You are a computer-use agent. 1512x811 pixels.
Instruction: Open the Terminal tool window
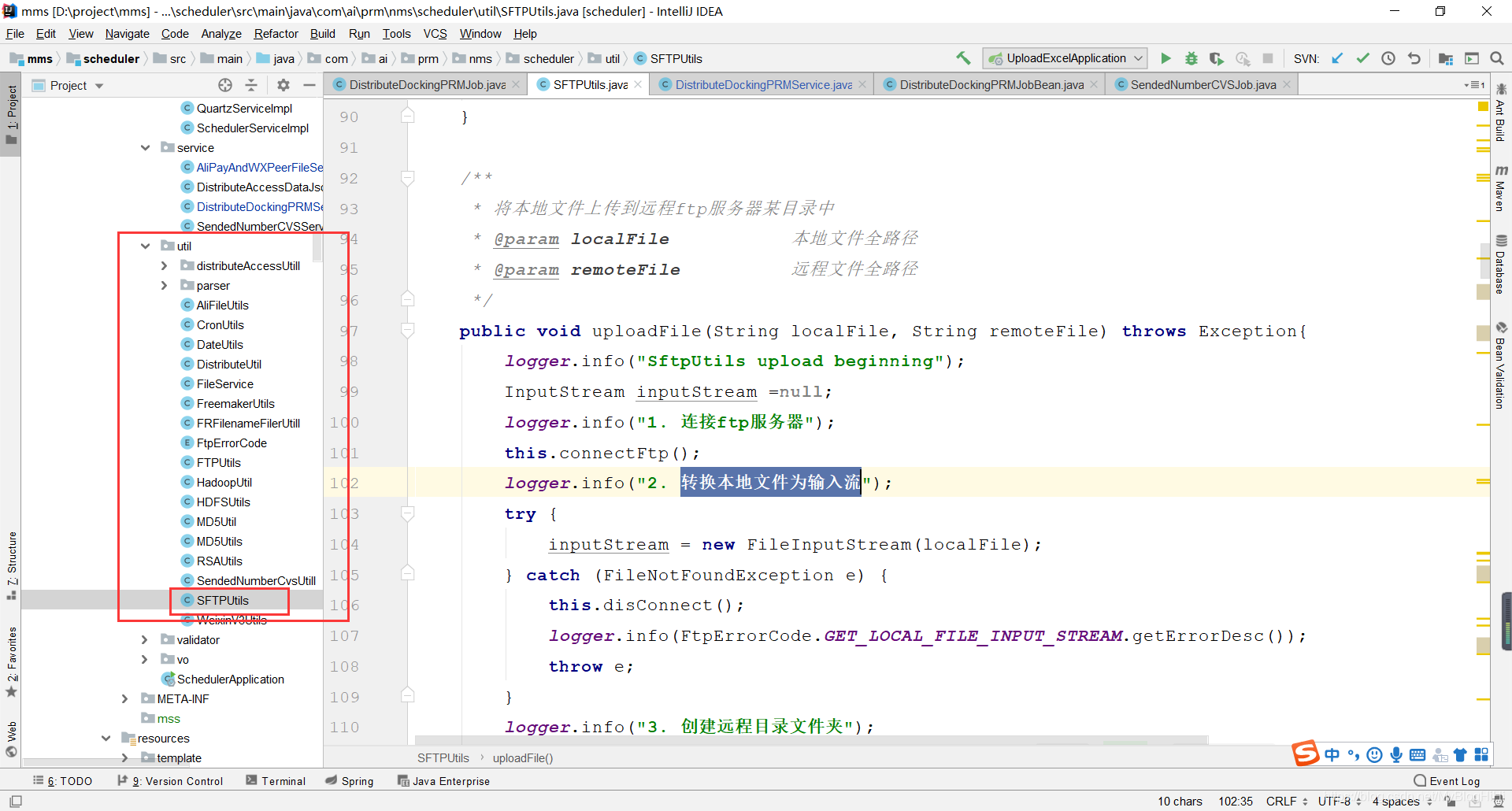point(276,781)
